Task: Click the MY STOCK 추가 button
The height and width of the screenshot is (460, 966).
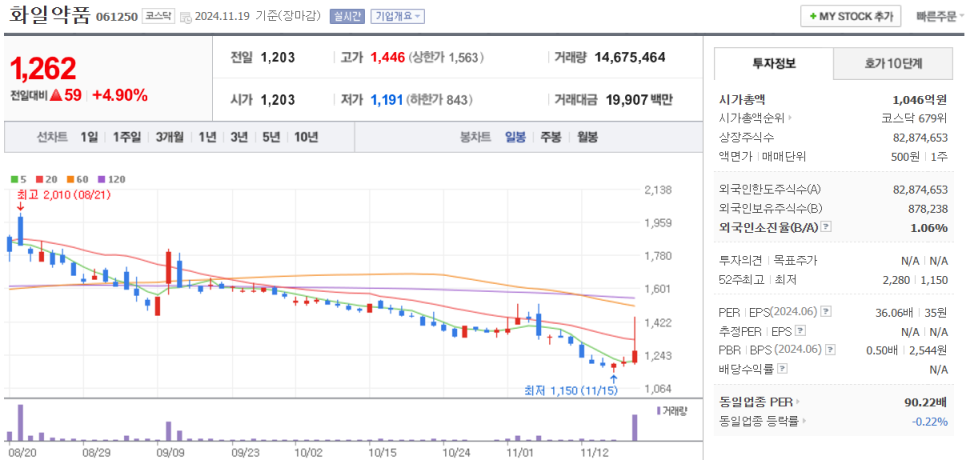Action: click(851, 17)
